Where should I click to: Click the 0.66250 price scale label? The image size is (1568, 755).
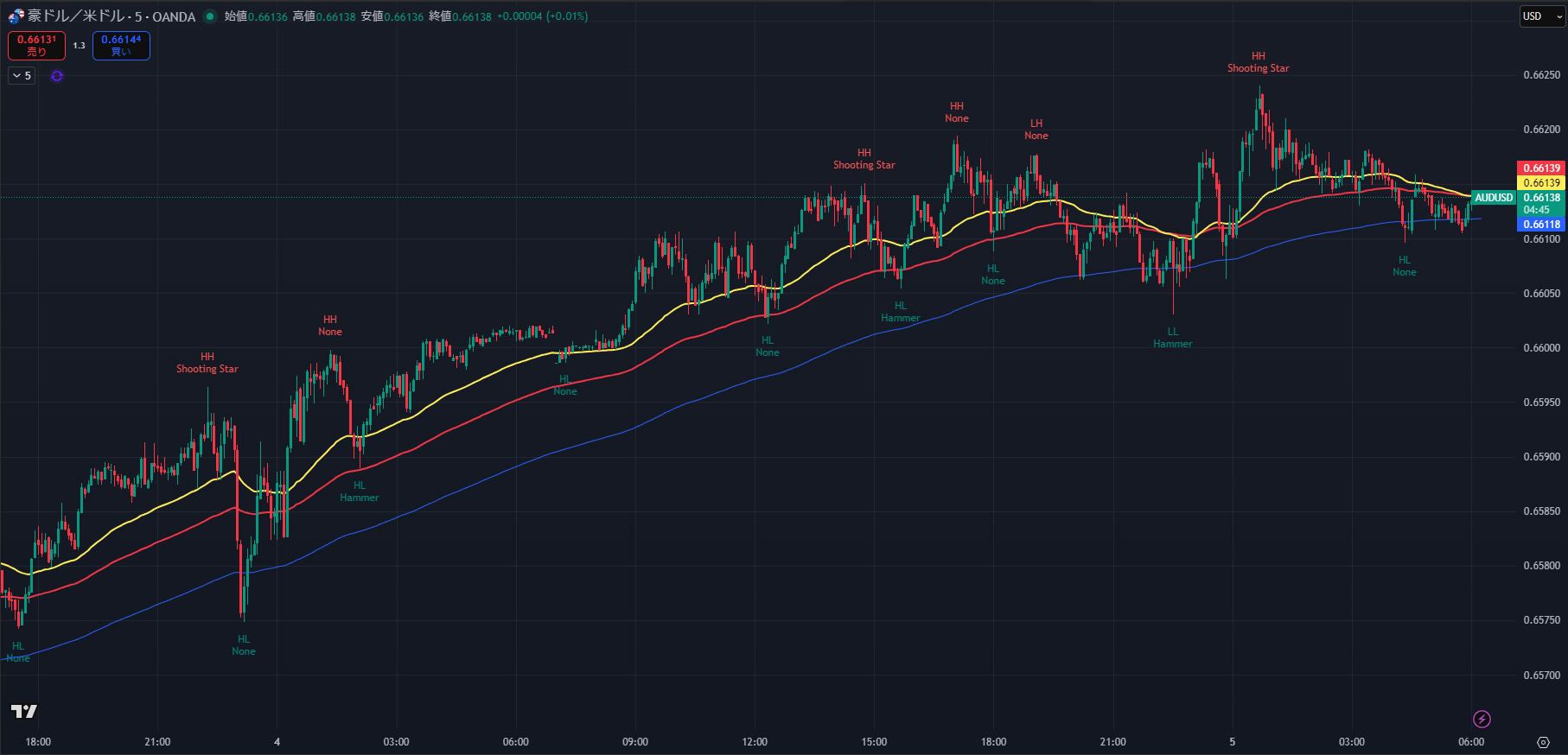[1541, 75]
